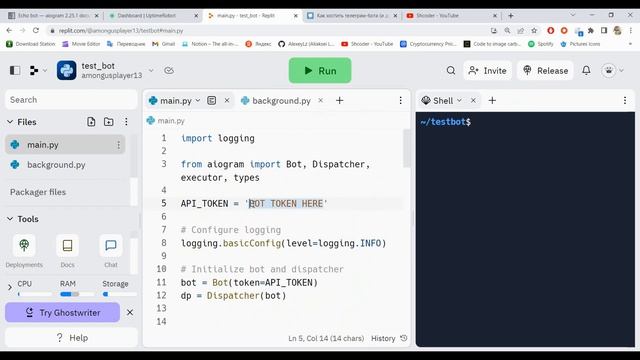640x360 pixels.
Task: Open the Chat tool
Action: 111,251
